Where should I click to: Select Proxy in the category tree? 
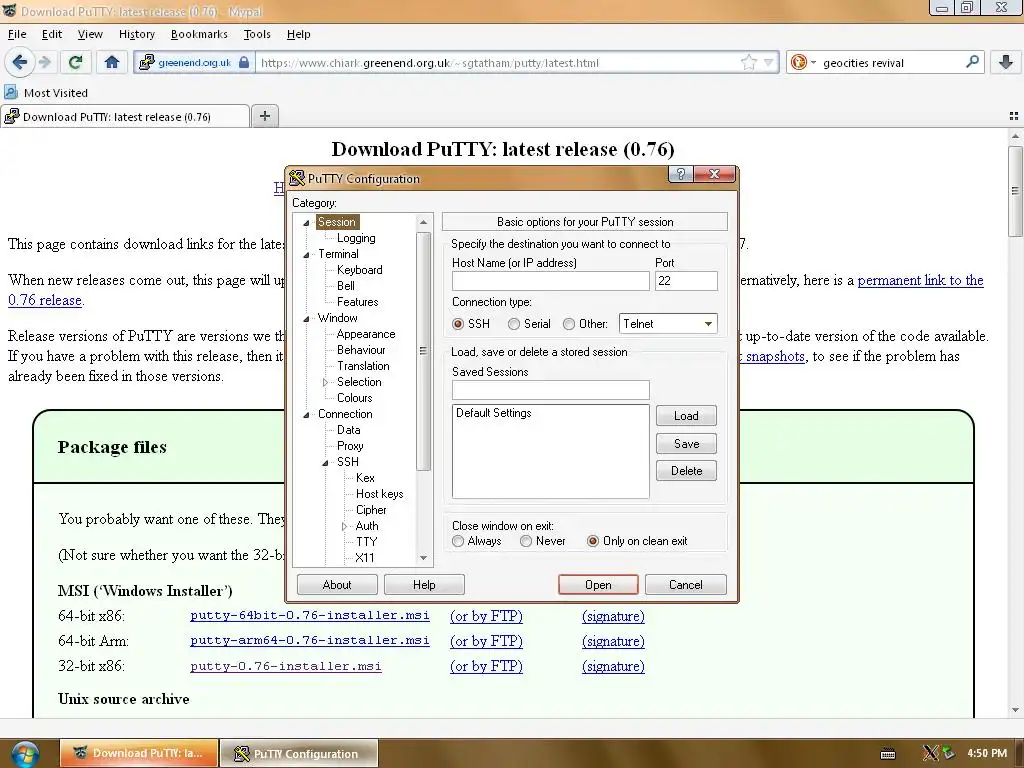pyautogui.click(x=350, y=446)
